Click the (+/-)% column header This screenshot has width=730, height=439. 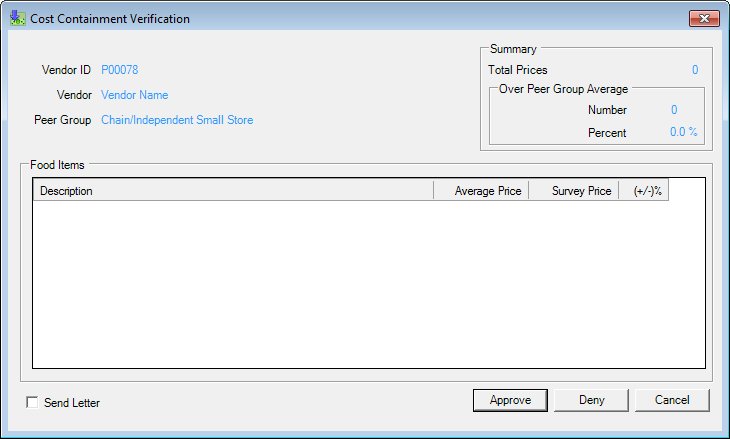[x=644, y=190]
